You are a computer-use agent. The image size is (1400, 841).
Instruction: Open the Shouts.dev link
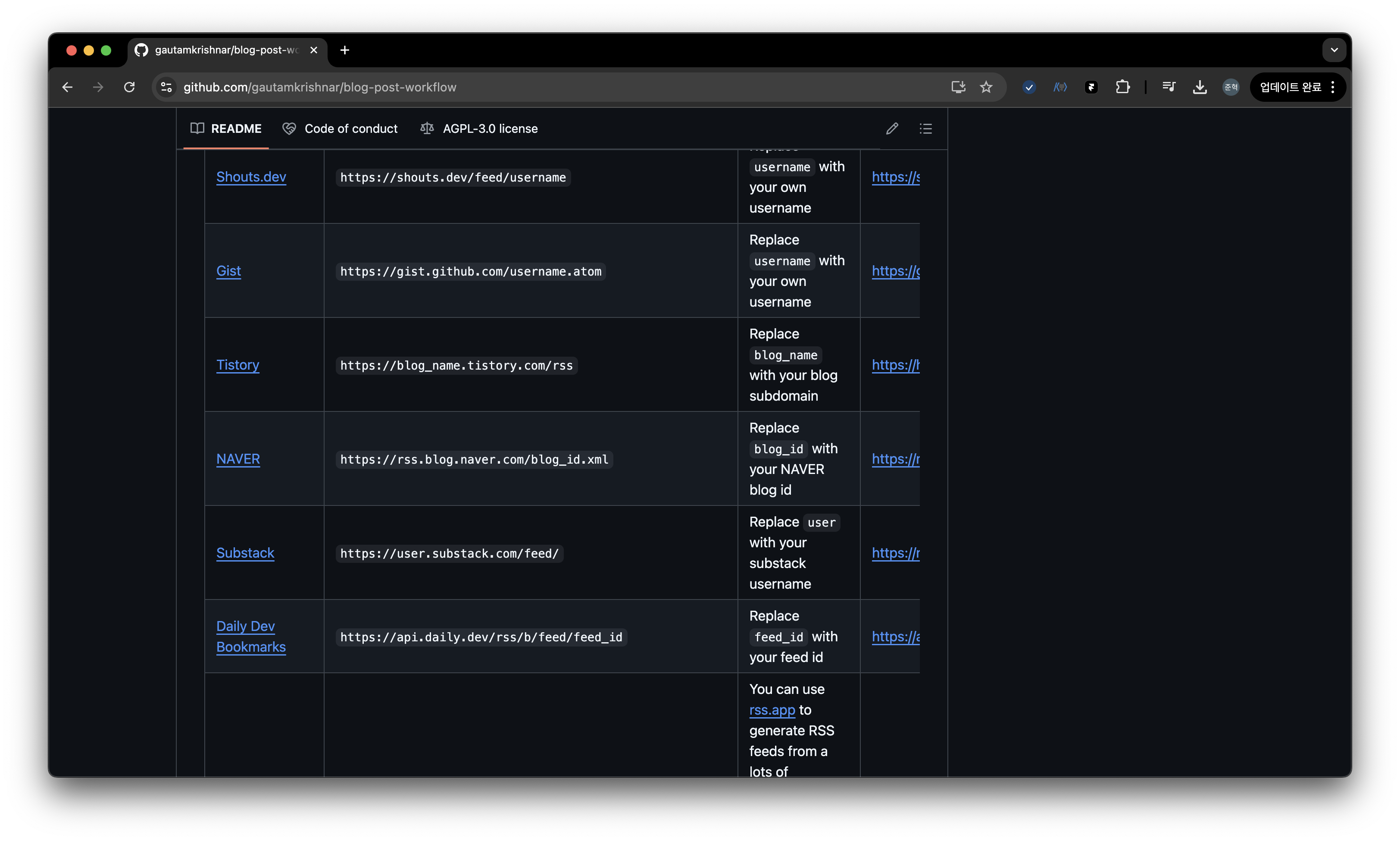pyautogui.click(x=251, y=177)
